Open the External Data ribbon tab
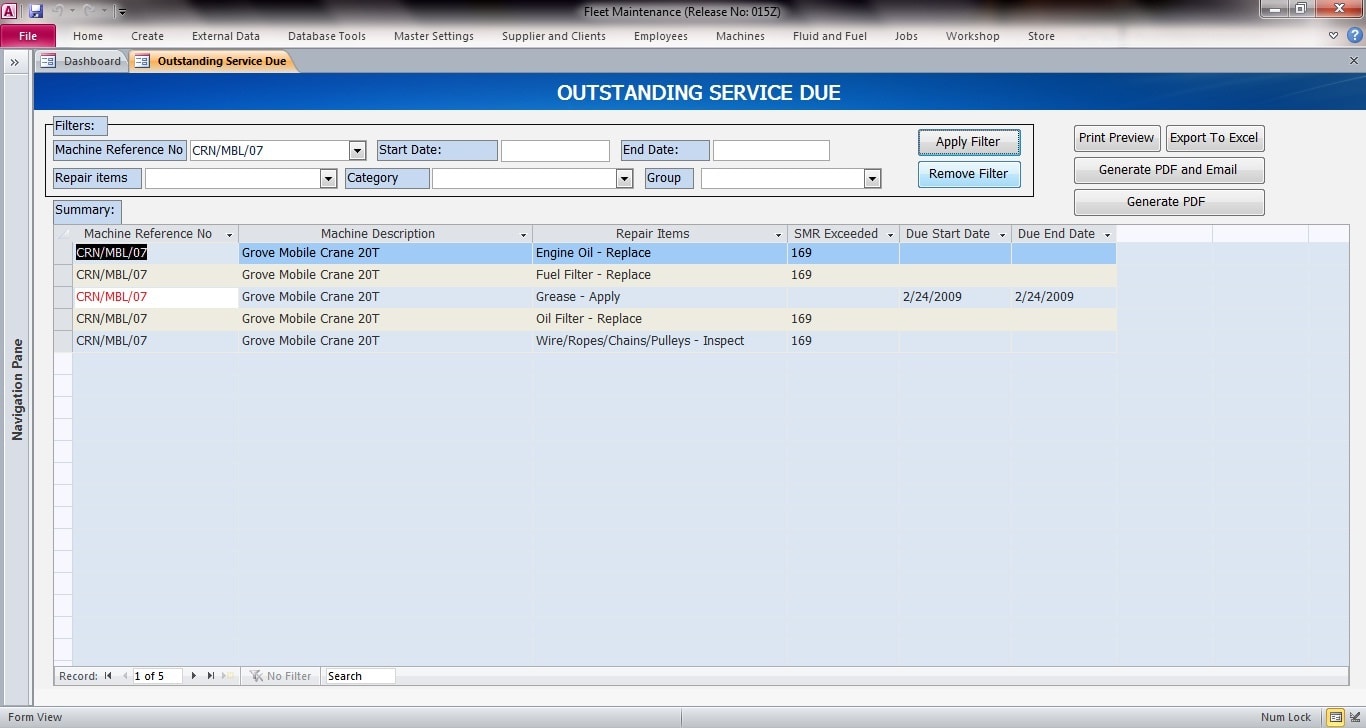1366x728 pixels. click(226, 36)
